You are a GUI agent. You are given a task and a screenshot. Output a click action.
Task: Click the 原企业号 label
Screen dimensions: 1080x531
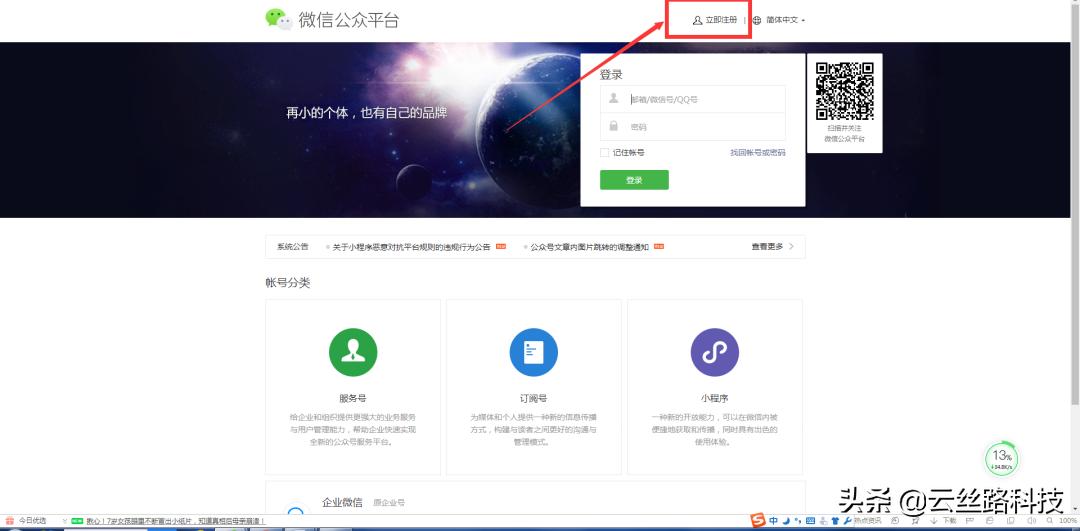pos(388,503)
